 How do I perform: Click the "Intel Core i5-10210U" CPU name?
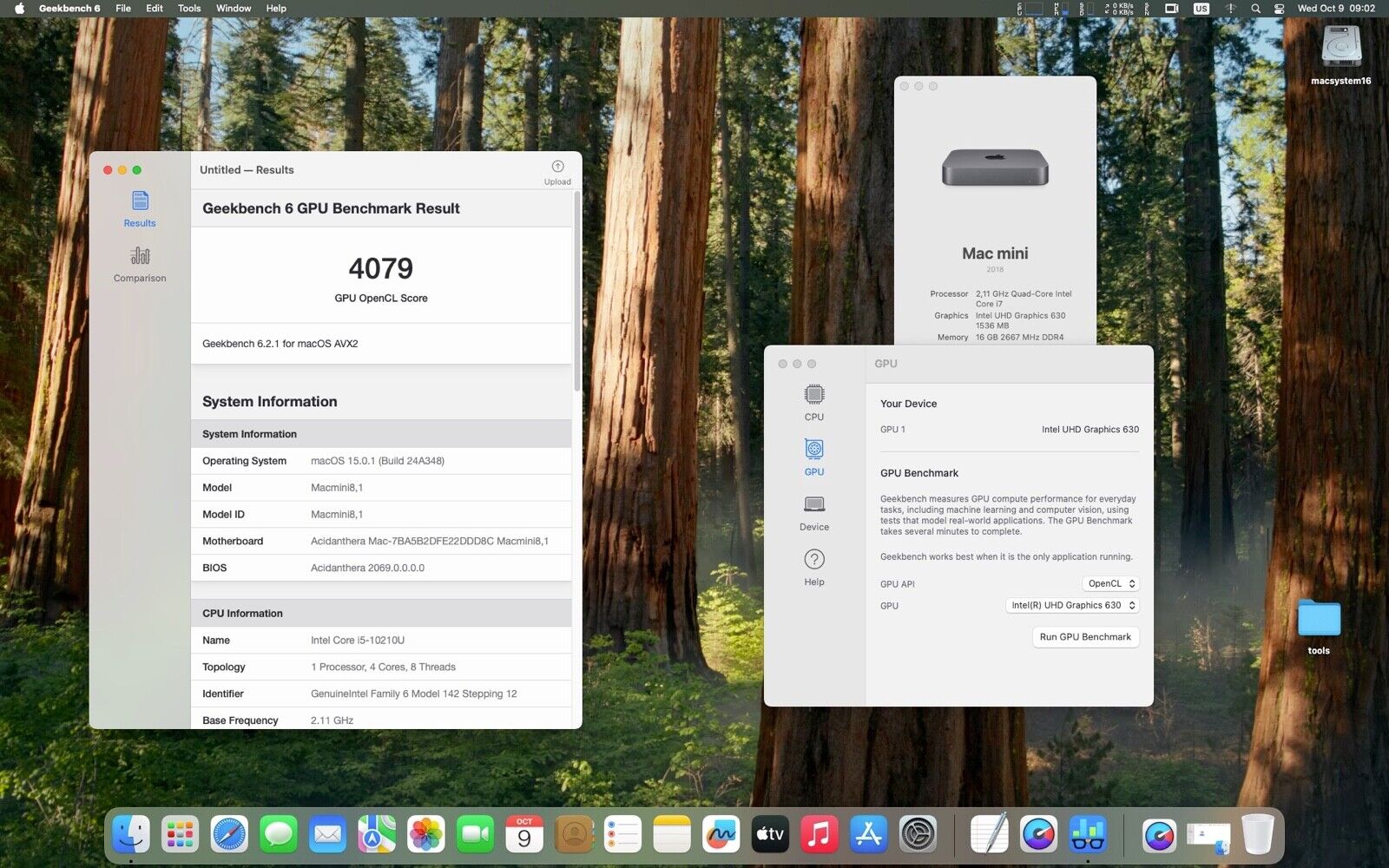358,641
